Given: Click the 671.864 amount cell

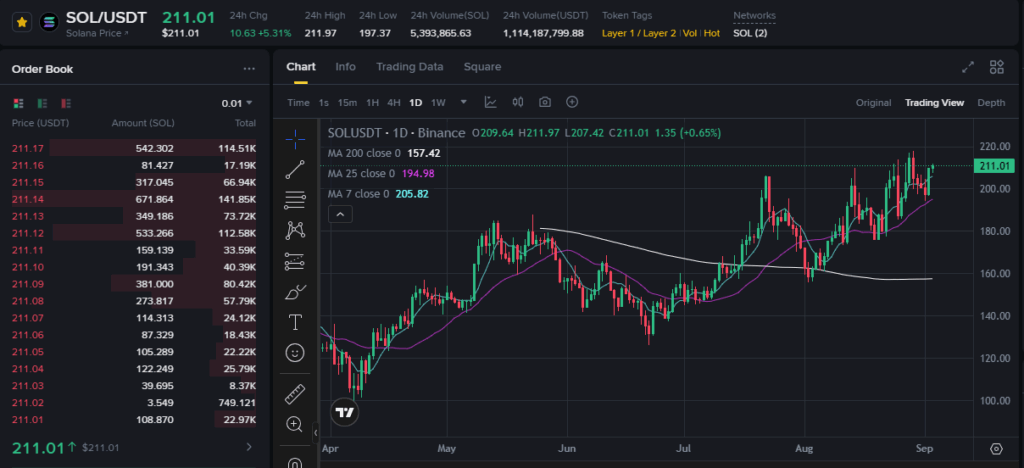Looking at the screenshot, I should point(155,199).
